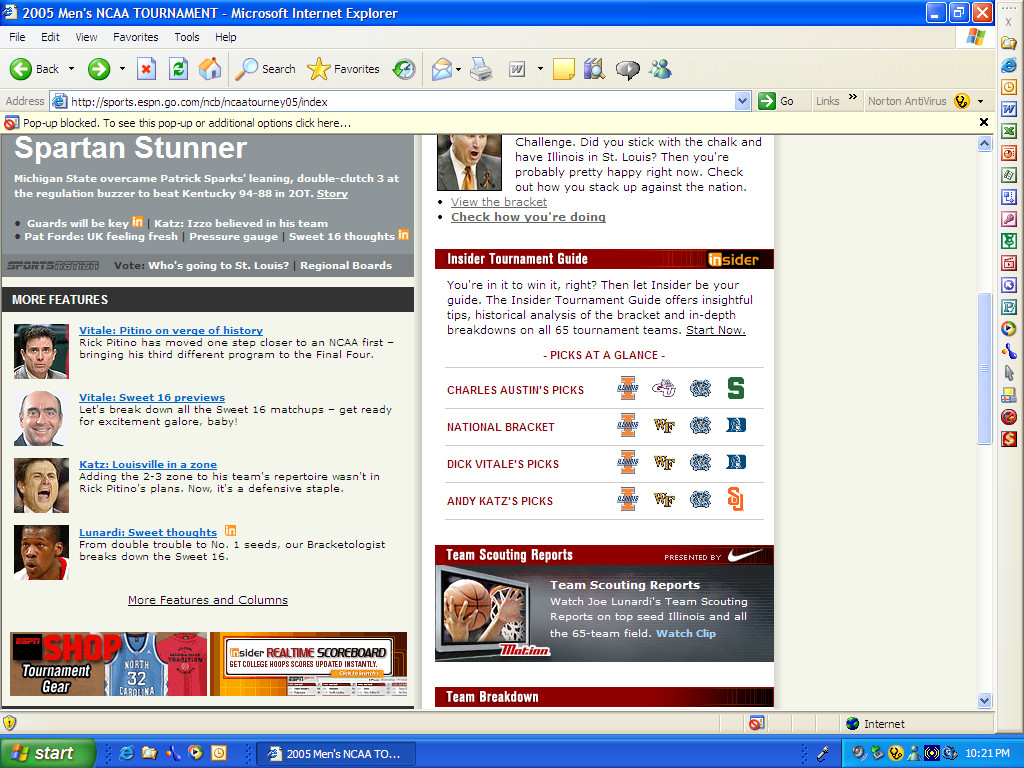Open 'Vitale: Pitino on verge of history' link
Viewport: 1024px width, 768px height.
click(x=171, y=330)
